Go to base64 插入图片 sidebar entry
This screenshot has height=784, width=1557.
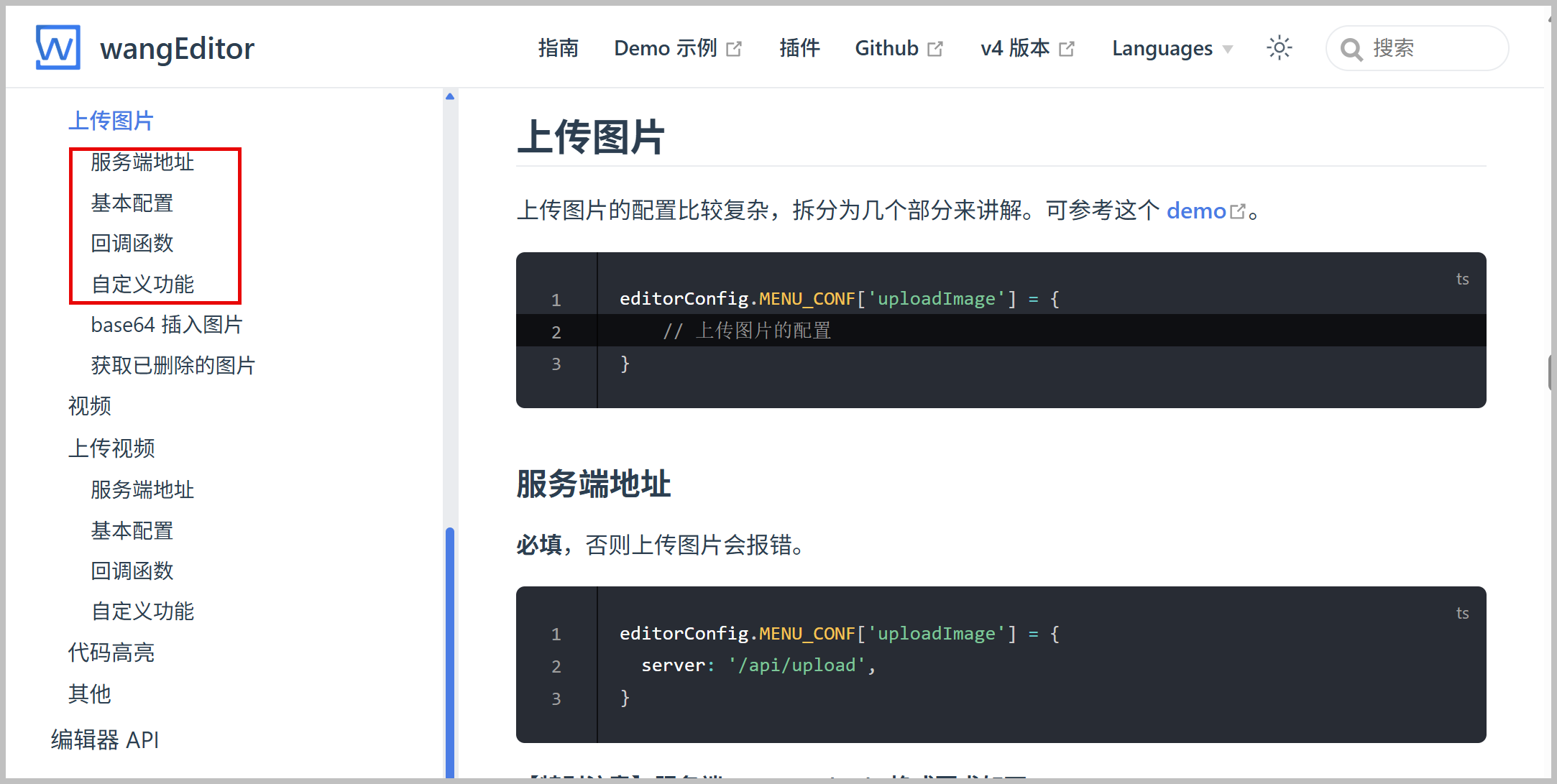[x=167, y=325]
